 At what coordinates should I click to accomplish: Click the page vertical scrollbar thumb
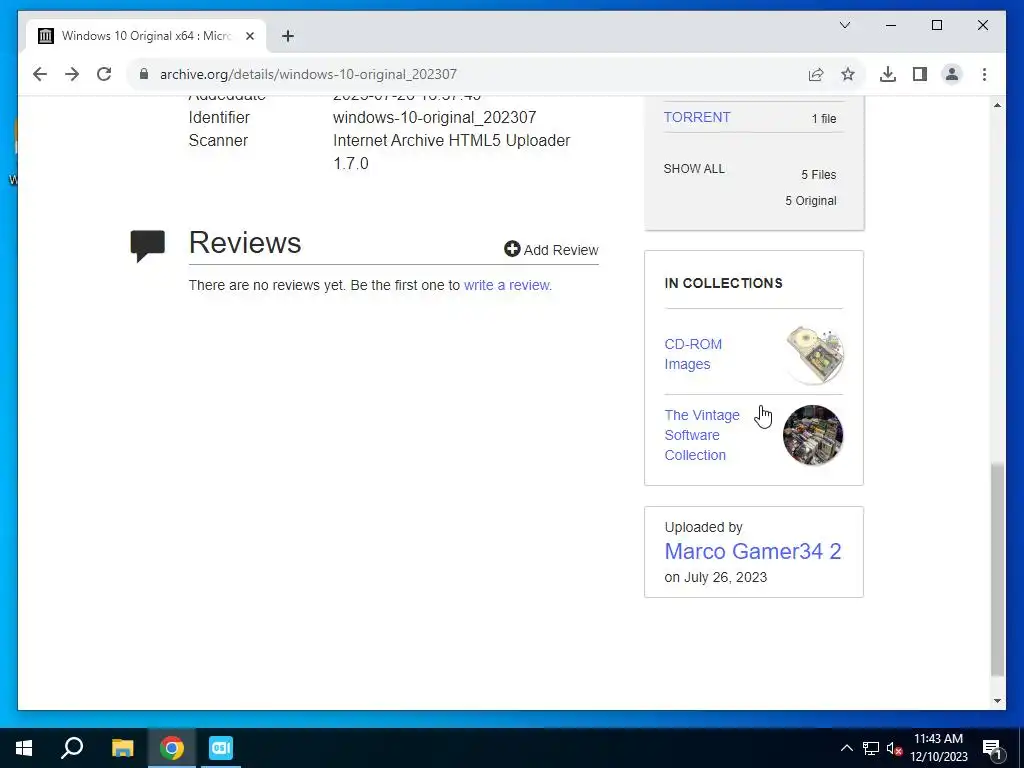(997, 569)
